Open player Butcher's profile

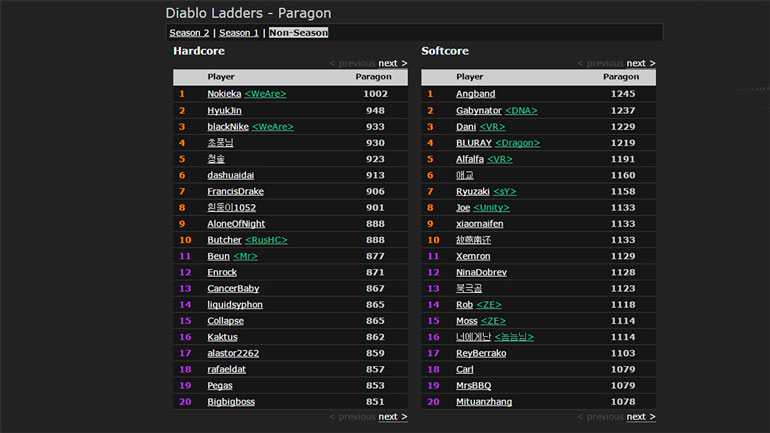[x=224, y=240]
